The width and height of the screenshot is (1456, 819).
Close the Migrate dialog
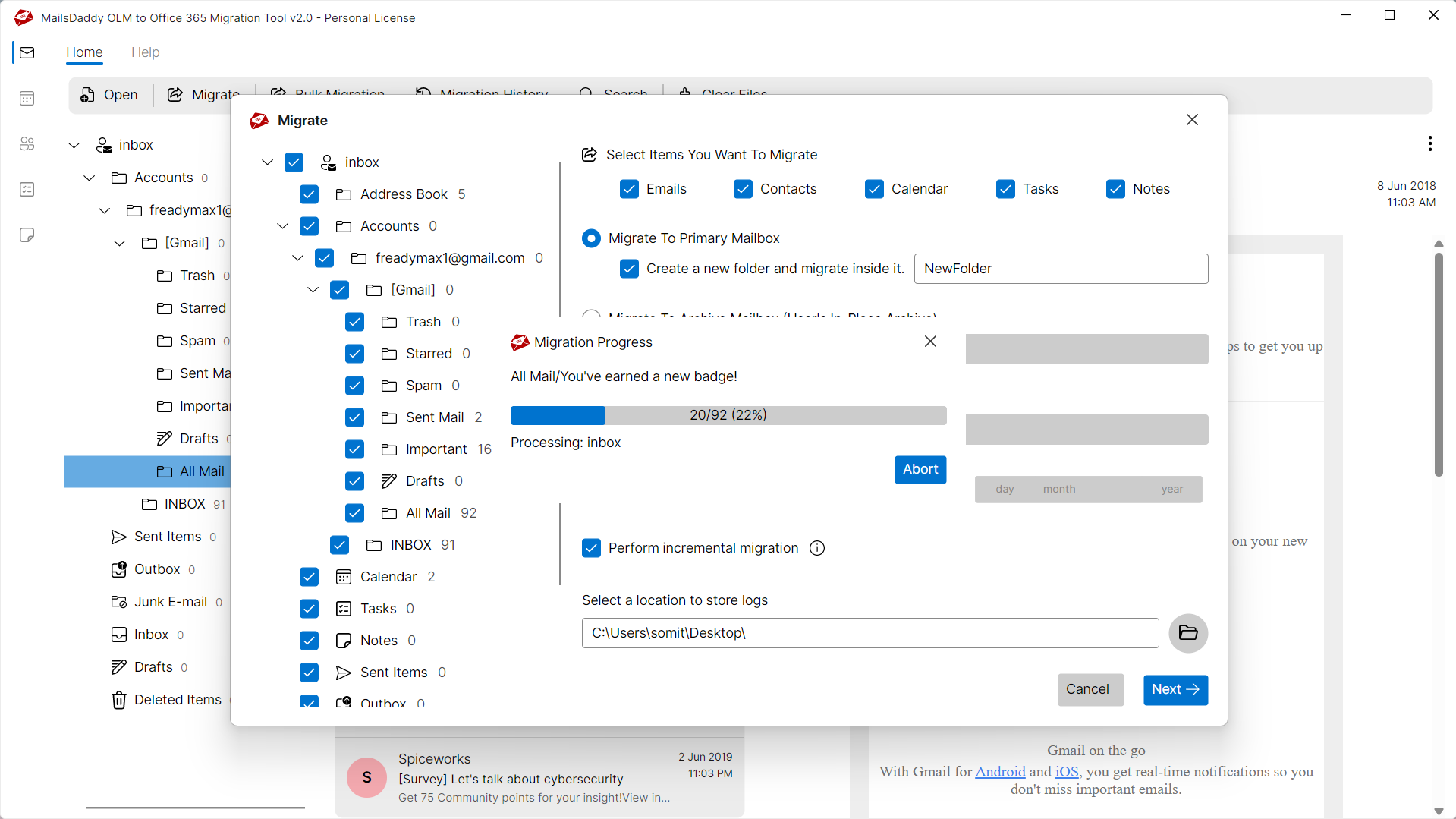click(1193, 120)
